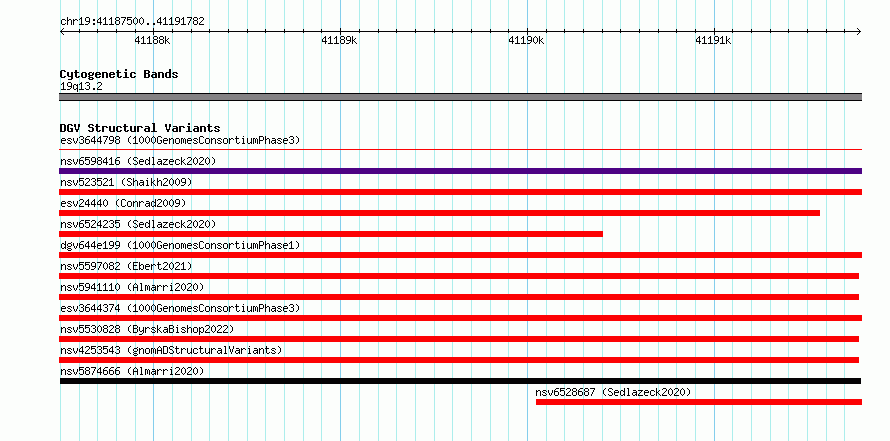The image size is (890, 441).
Task: Click the Cytogenetic Bands track title
Action: pos(119,74)
